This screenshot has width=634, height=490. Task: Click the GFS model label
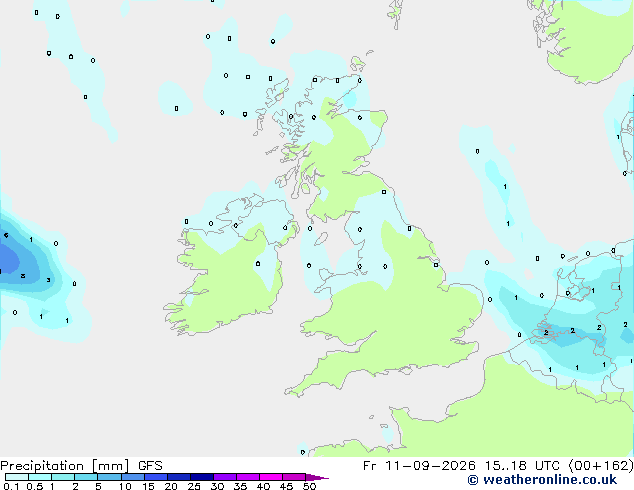[x=150, y=466]
